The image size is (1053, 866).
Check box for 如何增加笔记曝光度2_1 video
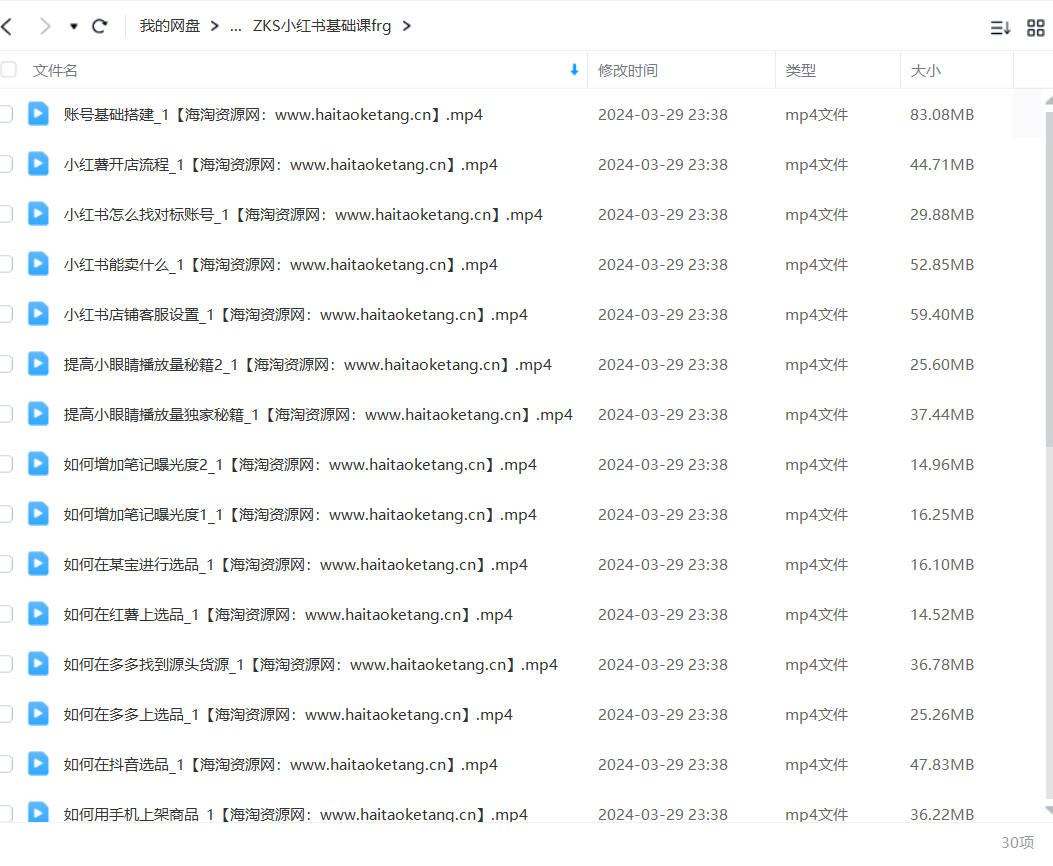(6, 464)
